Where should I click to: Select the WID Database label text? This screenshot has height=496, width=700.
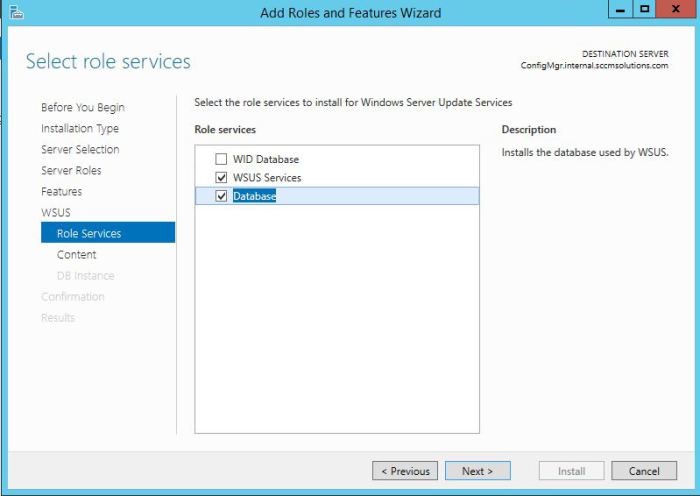pyautogui.click(x=266, y=159)
